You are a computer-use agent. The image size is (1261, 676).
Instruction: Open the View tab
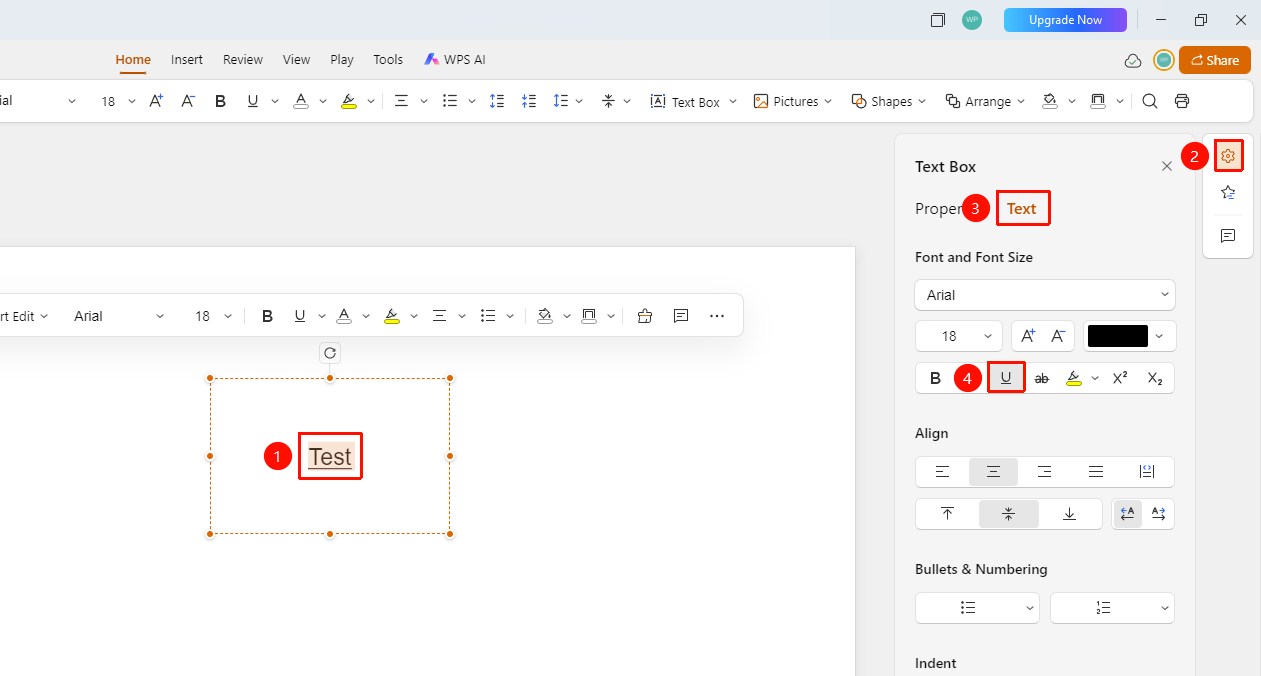tap(296, 60)
